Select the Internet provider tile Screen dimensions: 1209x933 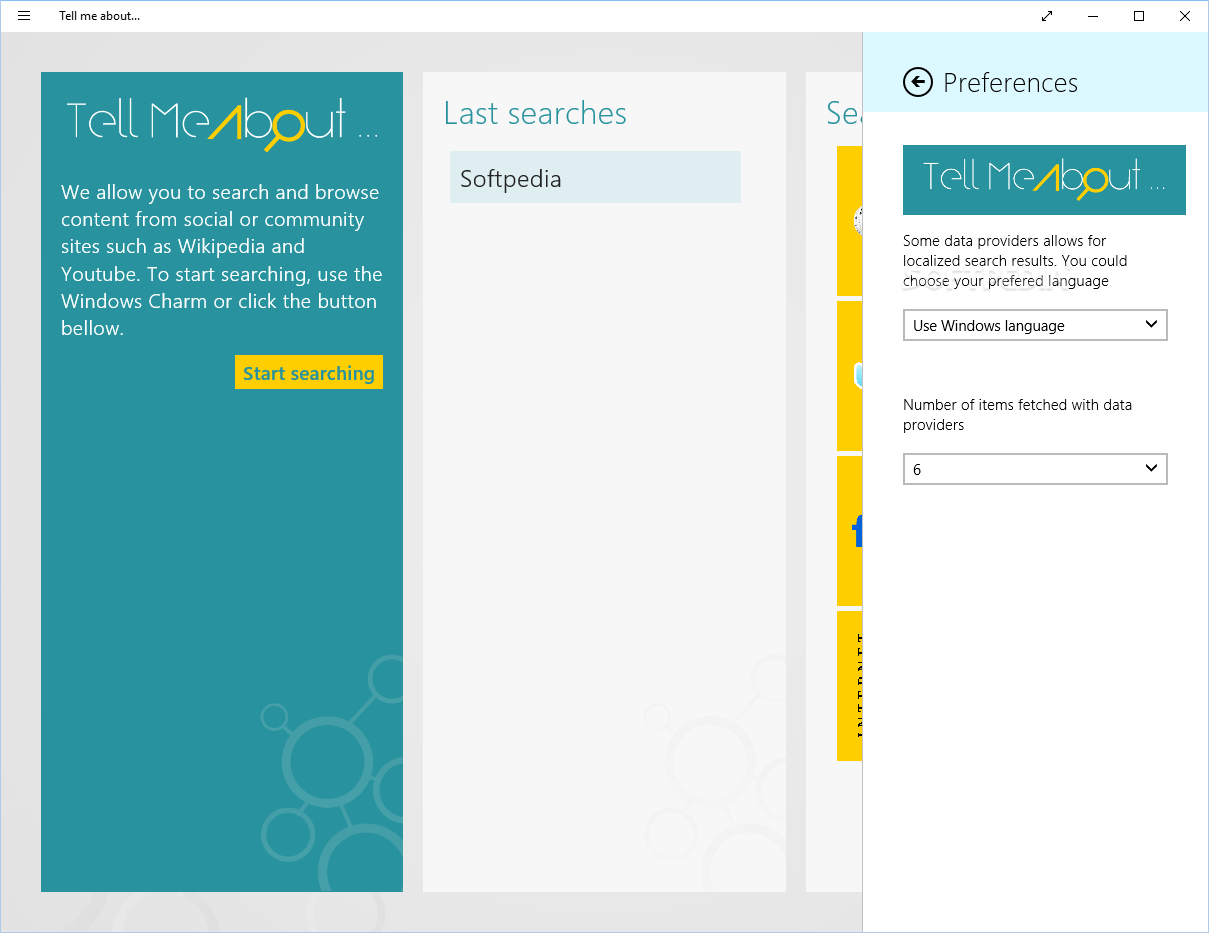point(850,686)
